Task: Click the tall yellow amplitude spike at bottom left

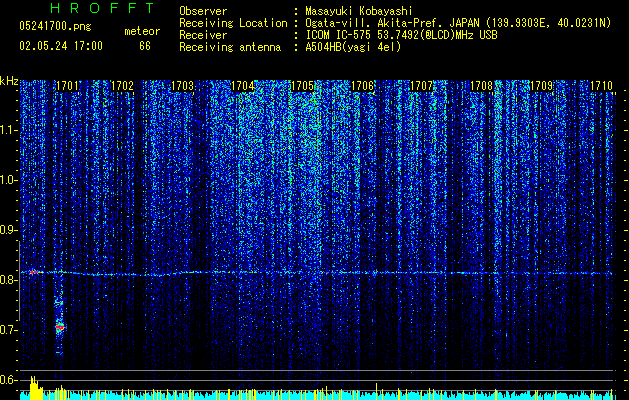Action: pos(36,388)
